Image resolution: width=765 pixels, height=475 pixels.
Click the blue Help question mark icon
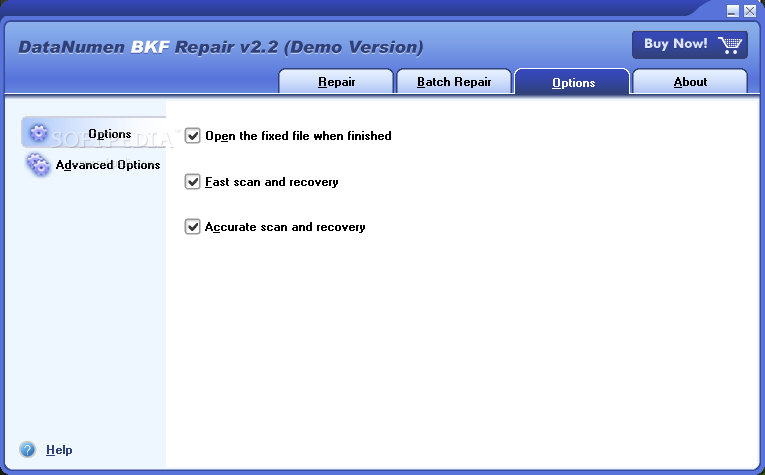coord(28,449)
